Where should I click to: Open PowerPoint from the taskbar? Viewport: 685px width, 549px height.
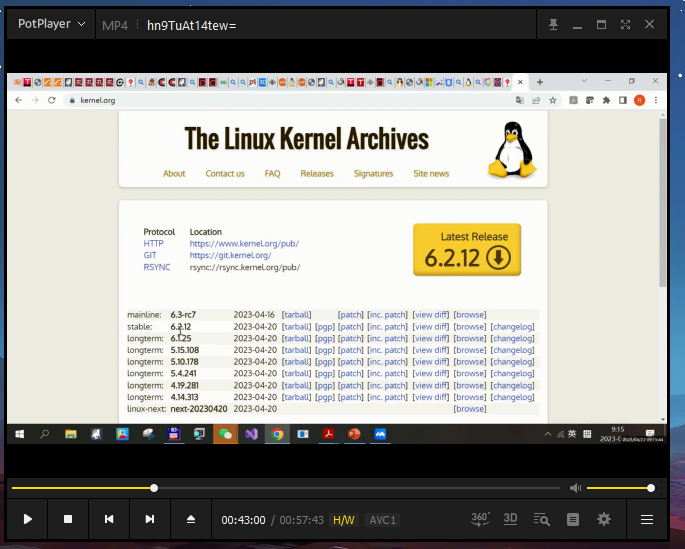pyautogui.click(x=354, y=434)
